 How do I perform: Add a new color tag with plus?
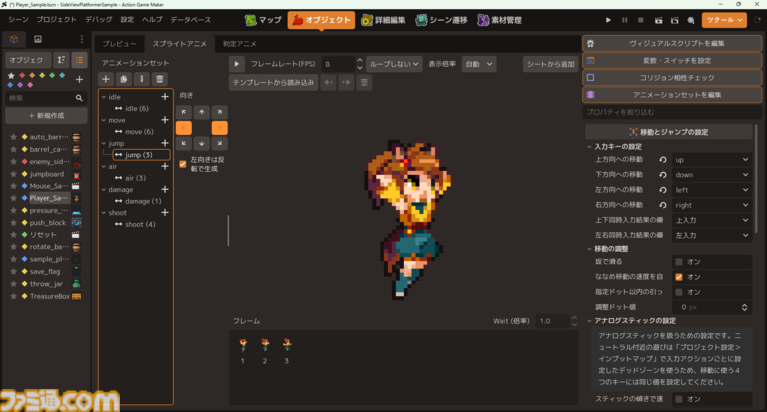point(79,79)
